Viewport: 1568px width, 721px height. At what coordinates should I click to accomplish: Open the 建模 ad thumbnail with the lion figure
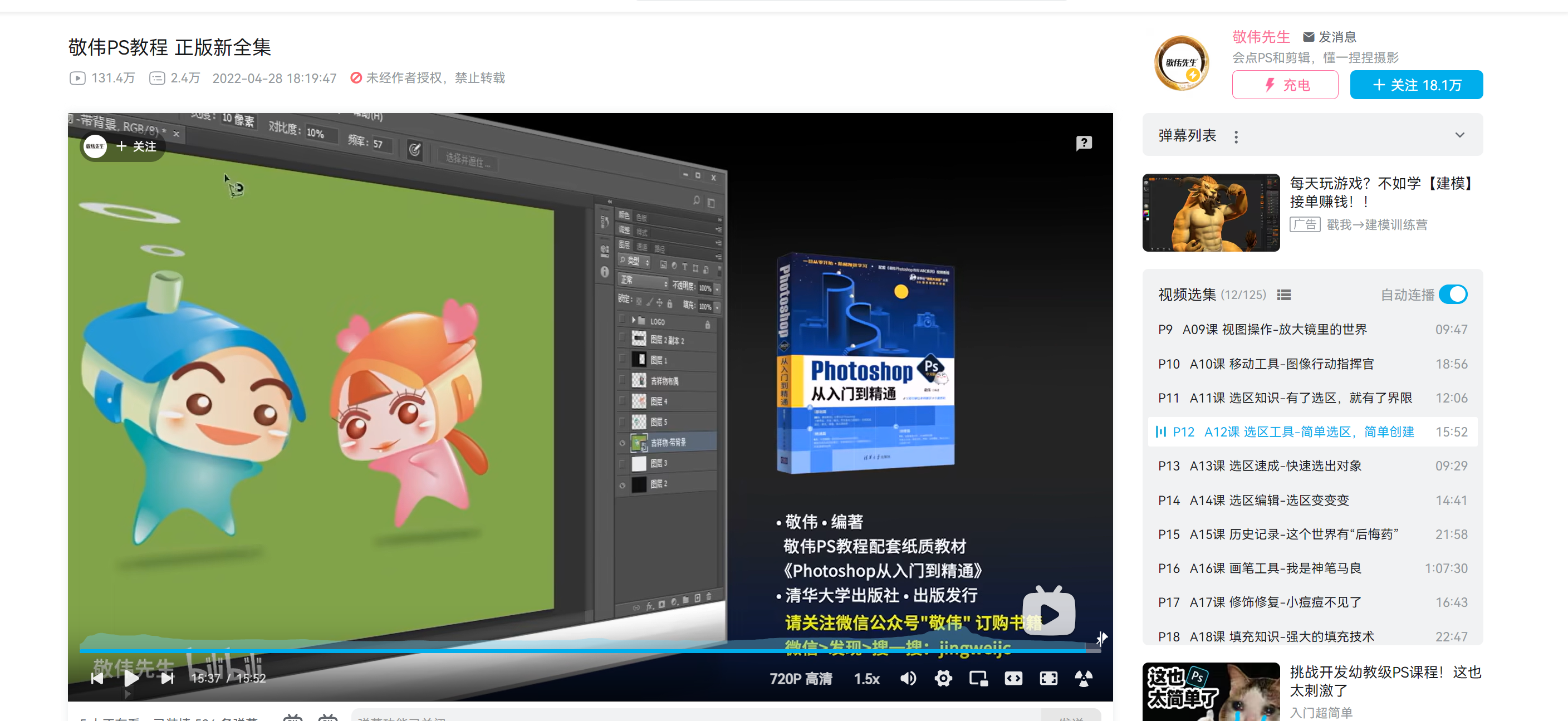click(x=1211, y=212)
